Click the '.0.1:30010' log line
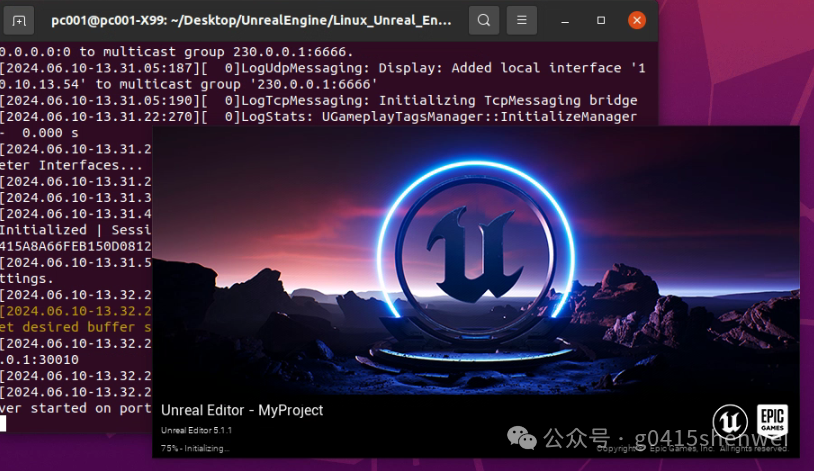 click(39, 359)
